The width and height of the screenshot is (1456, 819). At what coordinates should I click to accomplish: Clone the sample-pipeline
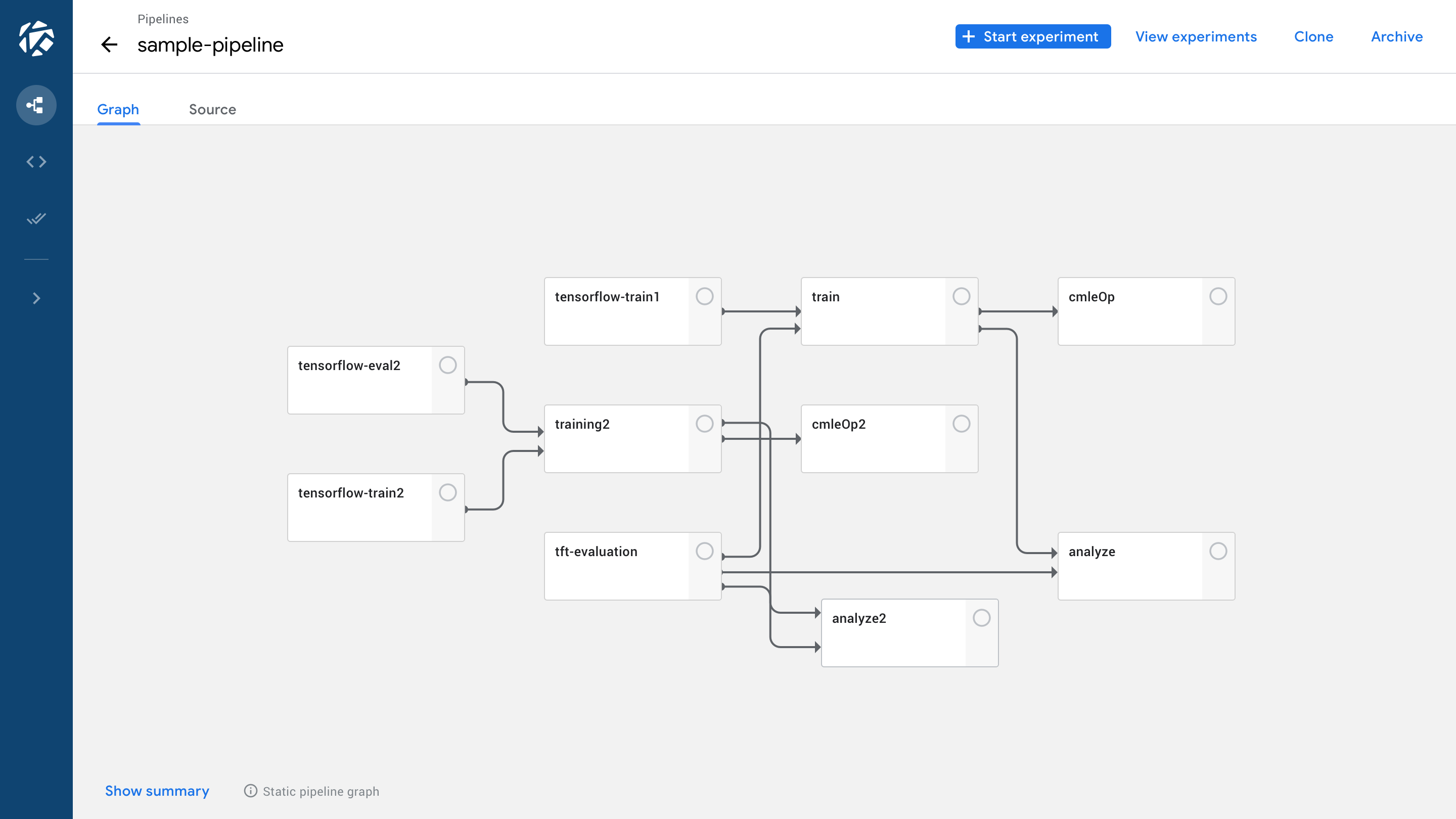[x=1313, y=36]
